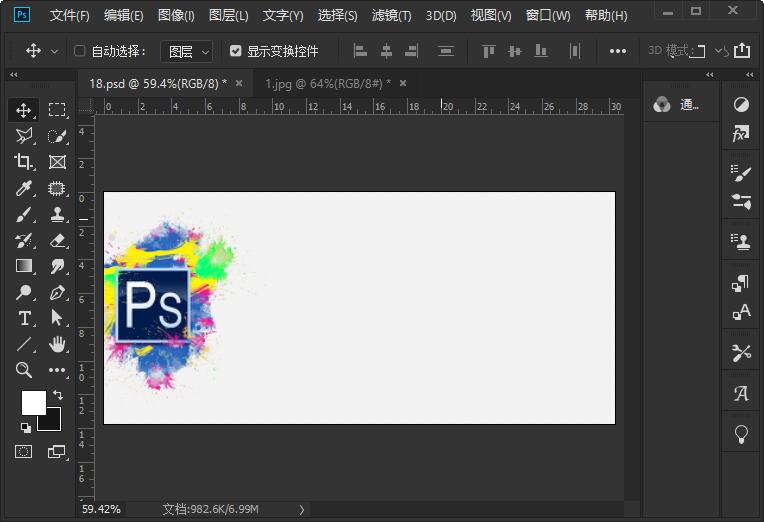This screenshot has height=522, width=764.
Task: Select the Move tool in toolbox
Action: click(23, 110)
